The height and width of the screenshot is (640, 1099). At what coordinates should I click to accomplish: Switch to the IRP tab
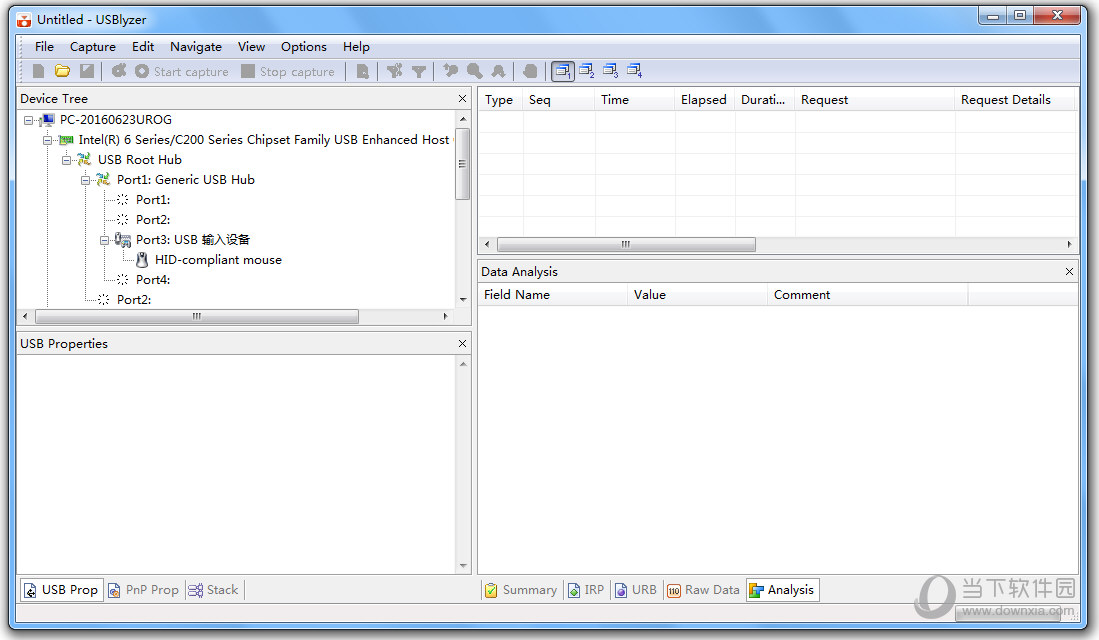coord(586,590)
